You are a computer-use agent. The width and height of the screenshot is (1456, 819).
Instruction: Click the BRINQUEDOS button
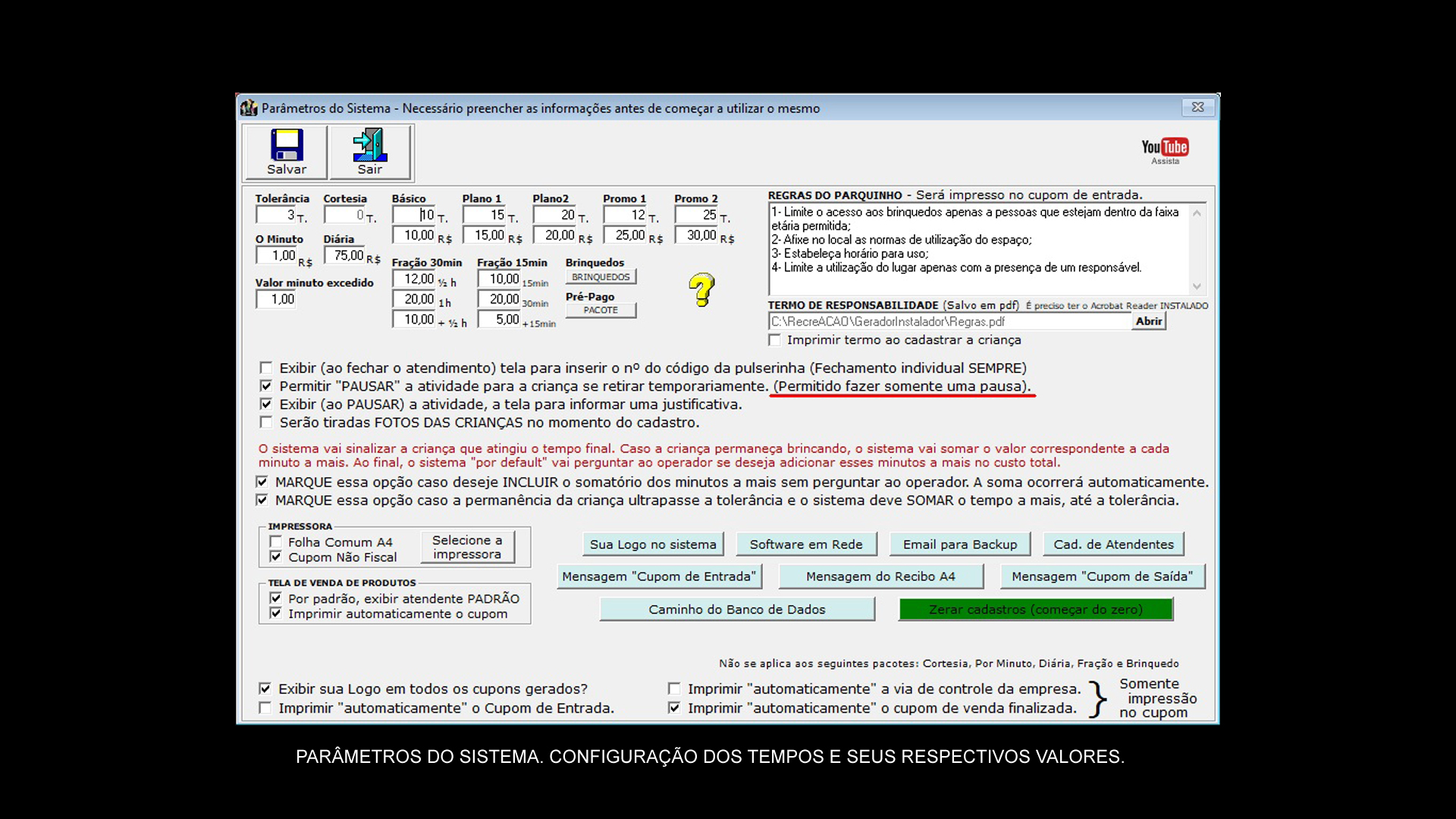pos(601,278)
